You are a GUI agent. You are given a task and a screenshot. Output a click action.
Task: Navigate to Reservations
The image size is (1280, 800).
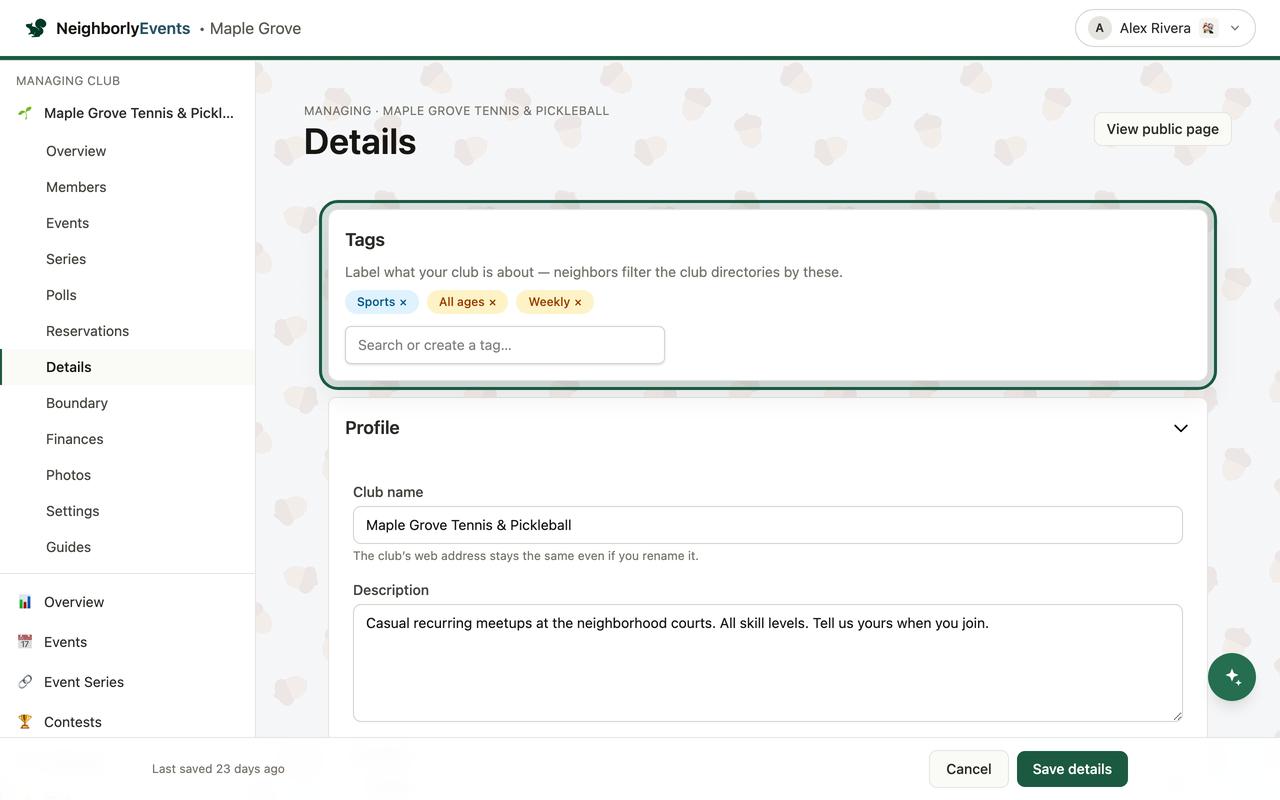click(87, 331)
